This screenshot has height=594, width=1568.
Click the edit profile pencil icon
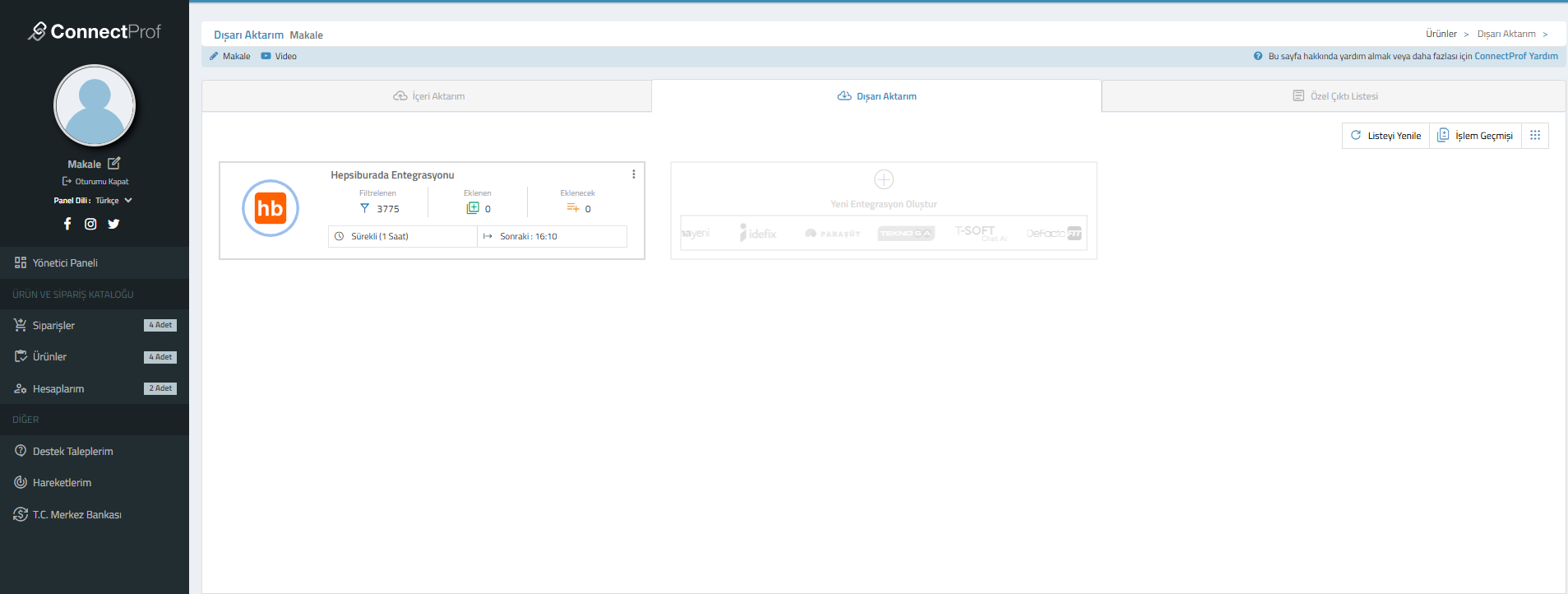coord(114,164)
